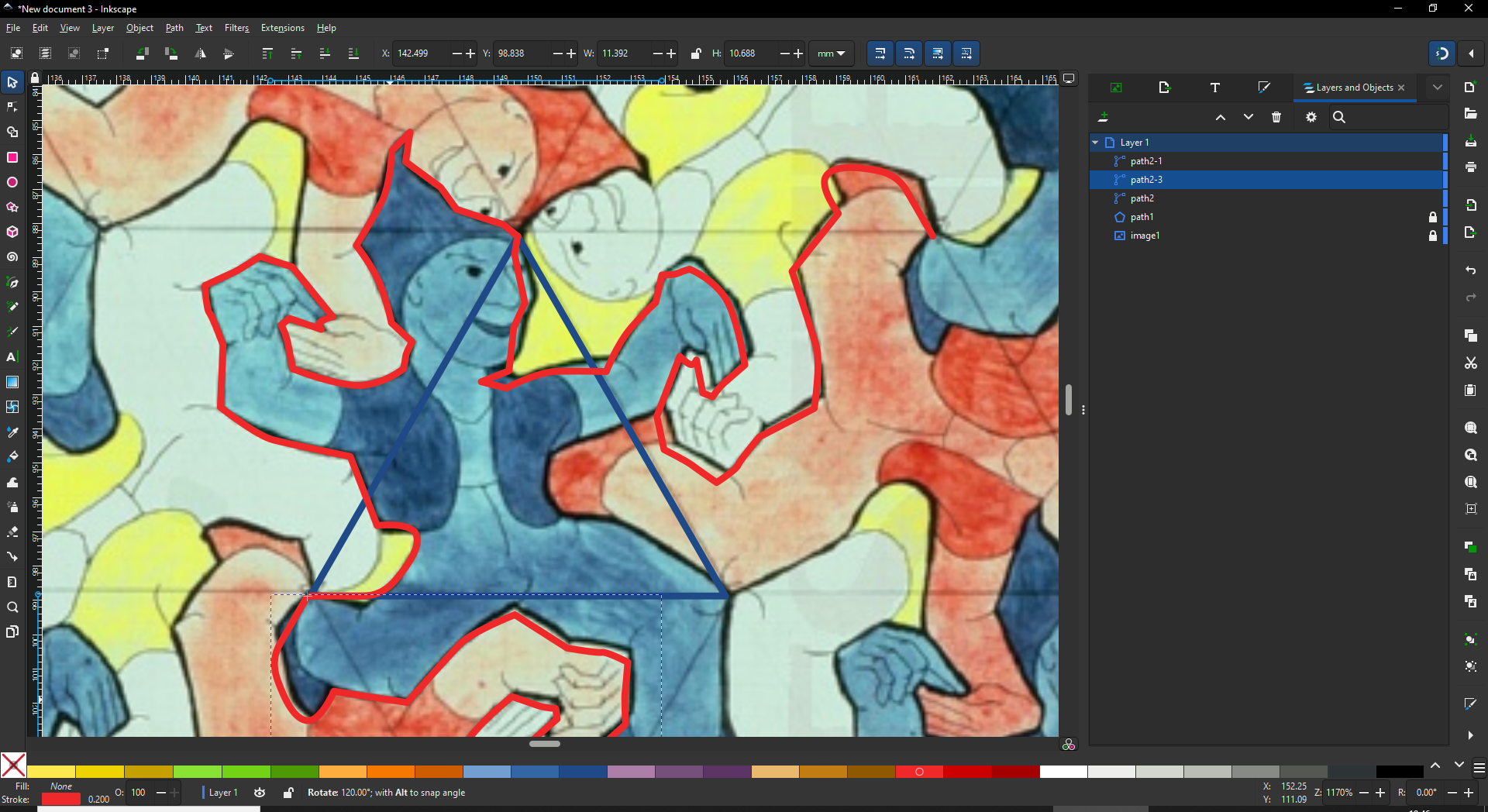This screenshot has height=812, width=1488.
Task: Select the Spiral tool
Action: pos(12,256)
